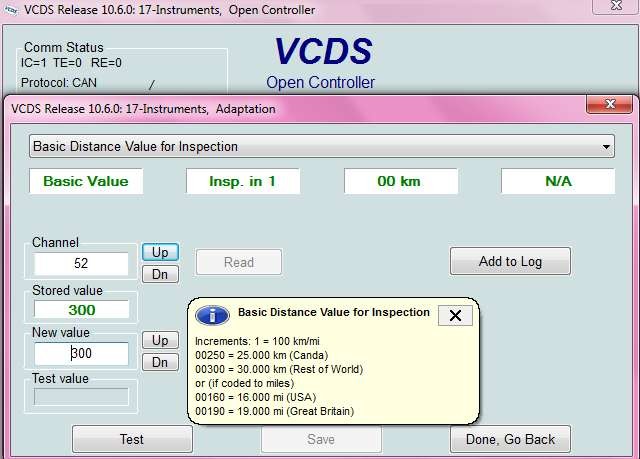Click 'or (if coded to miles)' line

point(244,384)
